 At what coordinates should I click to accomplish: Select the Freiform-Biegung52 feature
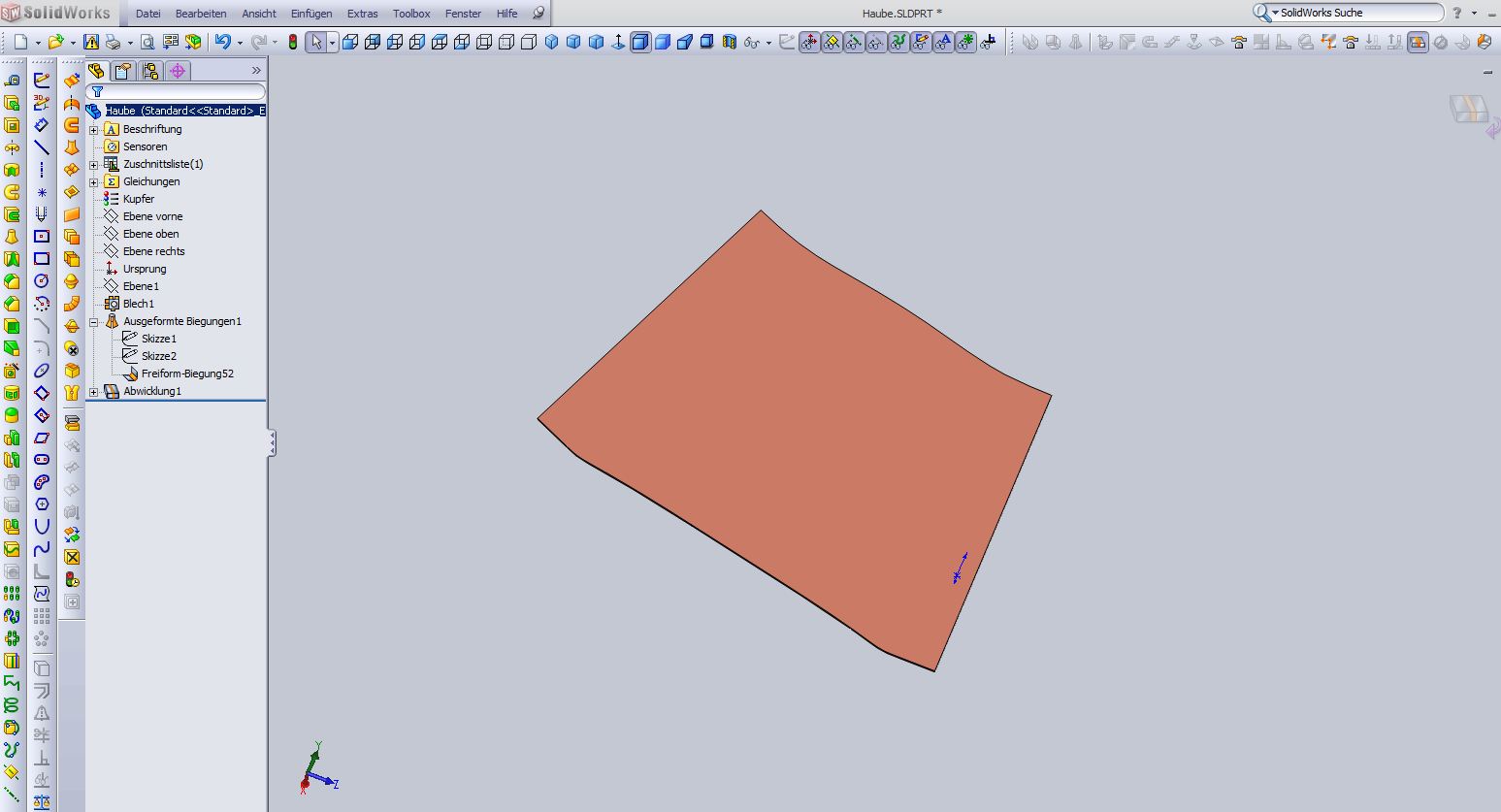[187, 374]
